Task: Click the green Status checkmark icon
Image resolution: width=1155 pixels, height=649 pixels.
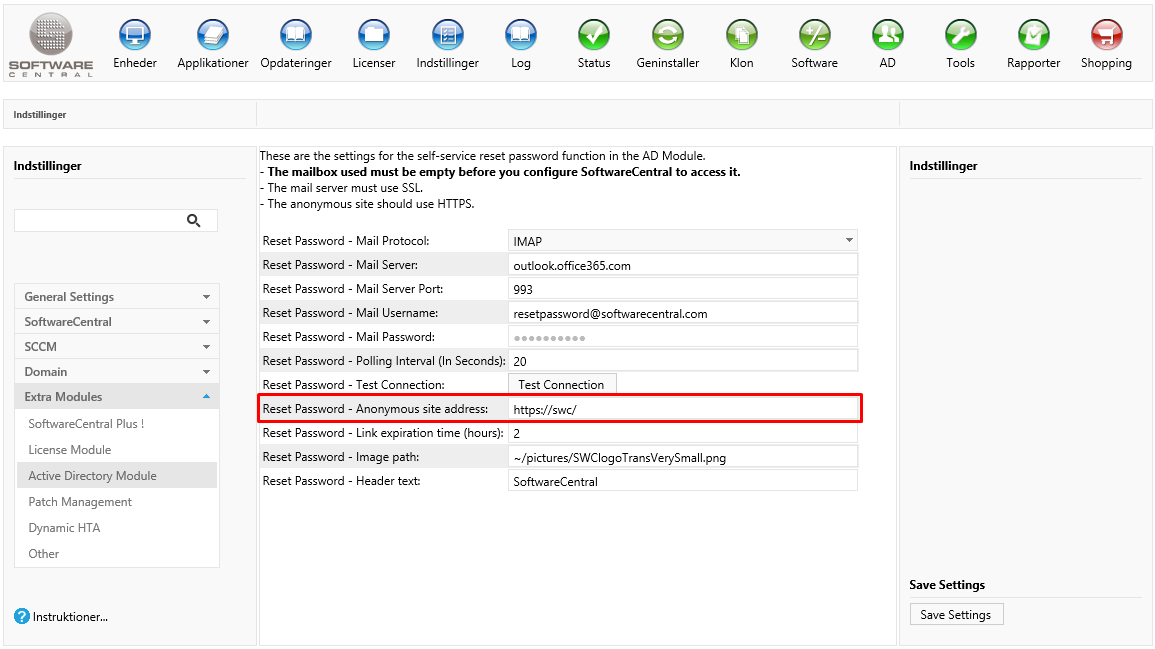Action: click(x=594, y=36)
